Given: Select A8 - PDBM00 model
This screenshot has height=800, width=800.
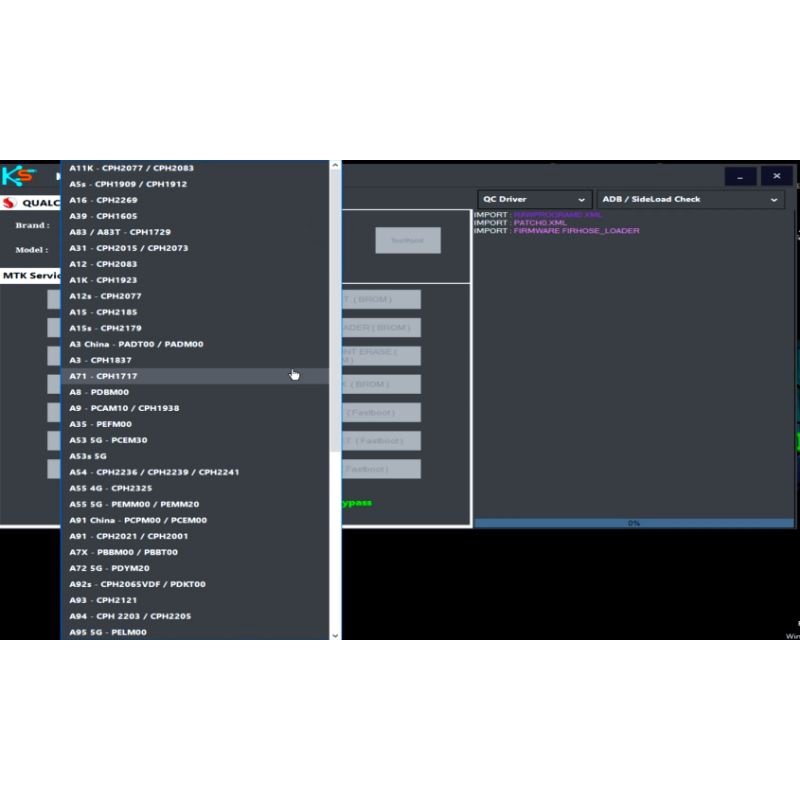Looking at the screenshot, I should [x=195, y=392].
